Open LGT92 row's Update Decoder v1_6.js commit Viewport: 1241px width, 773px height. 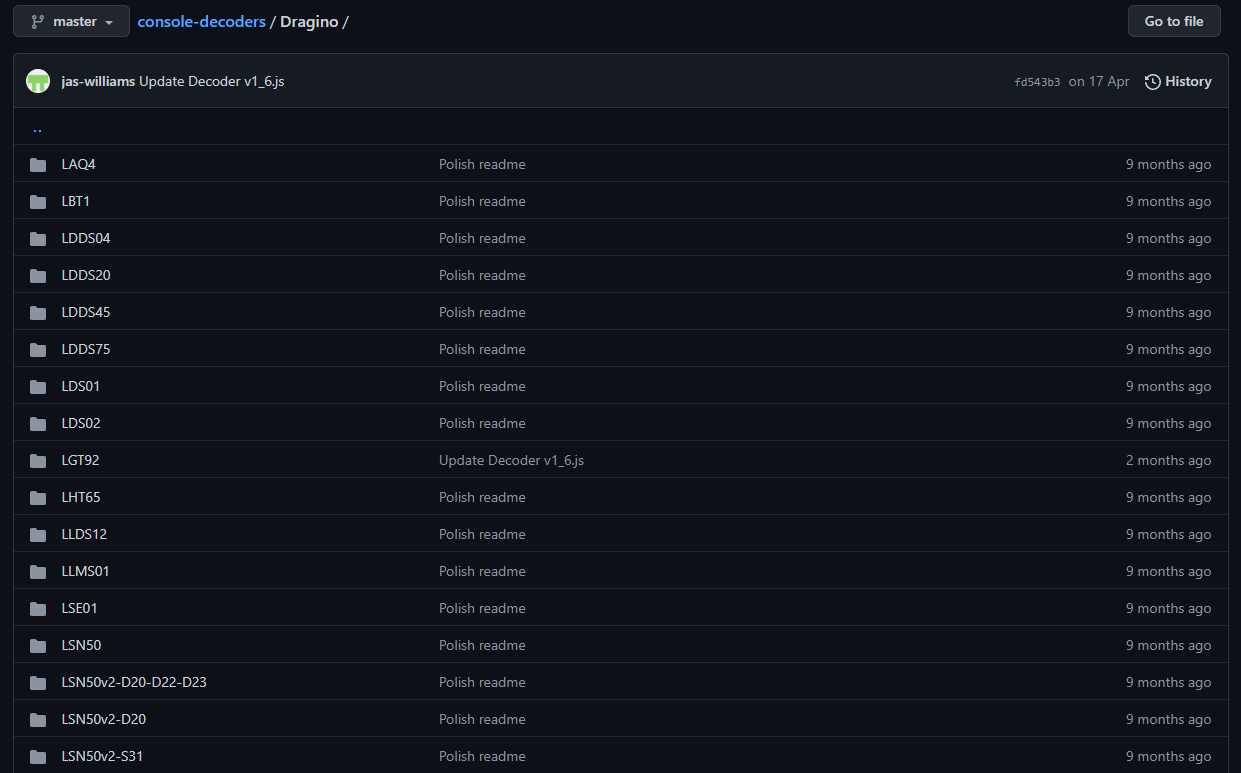[511, 460]
